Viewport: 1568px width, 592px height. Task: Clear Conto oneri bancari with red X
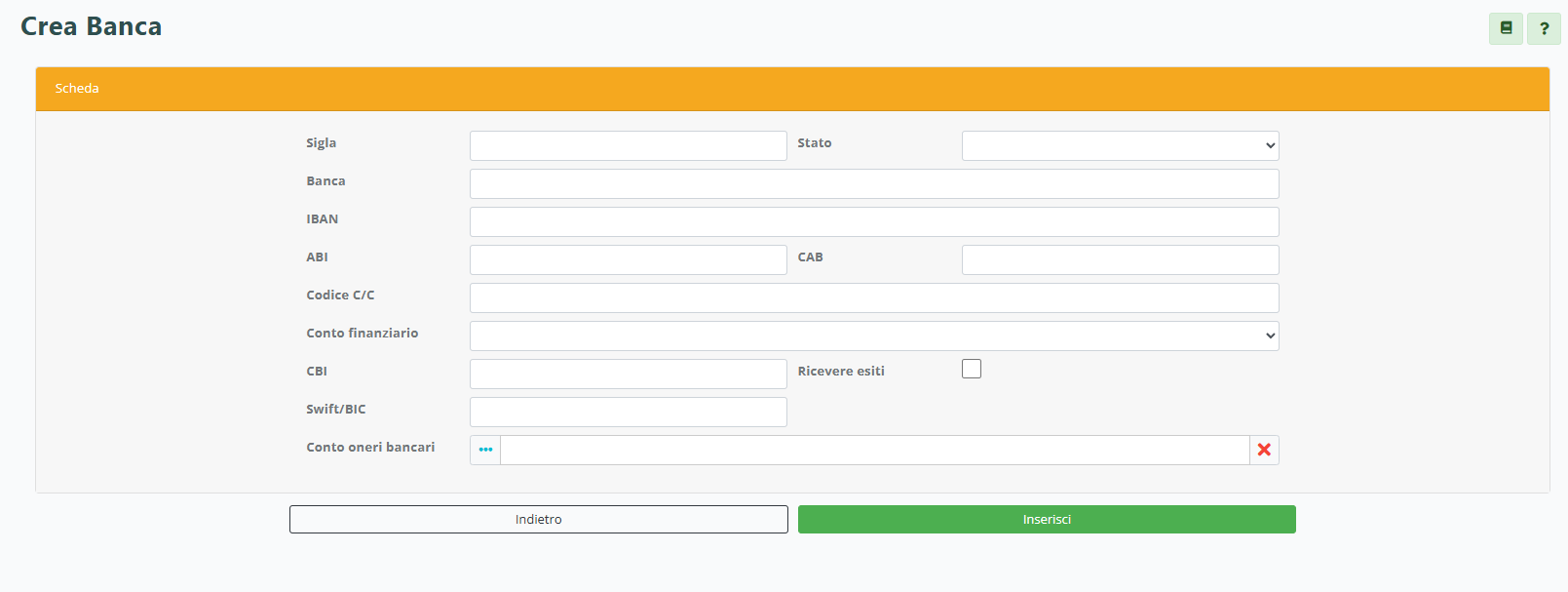pyautogui.click(x=1264, y=450)
